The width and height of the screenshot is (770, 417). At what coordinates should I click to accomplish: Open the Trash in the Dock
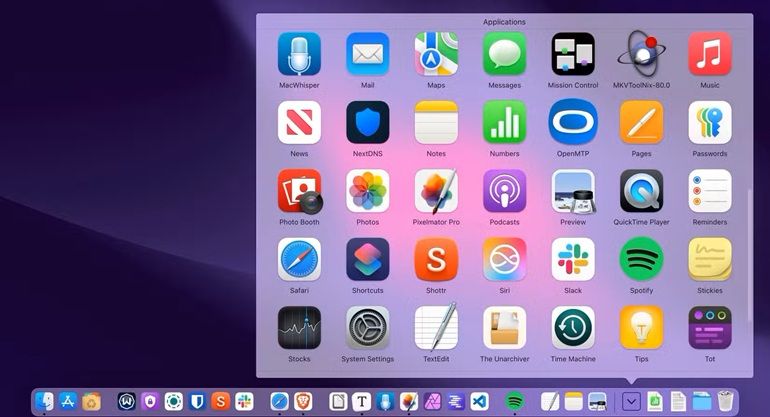(x=725, y=401)
